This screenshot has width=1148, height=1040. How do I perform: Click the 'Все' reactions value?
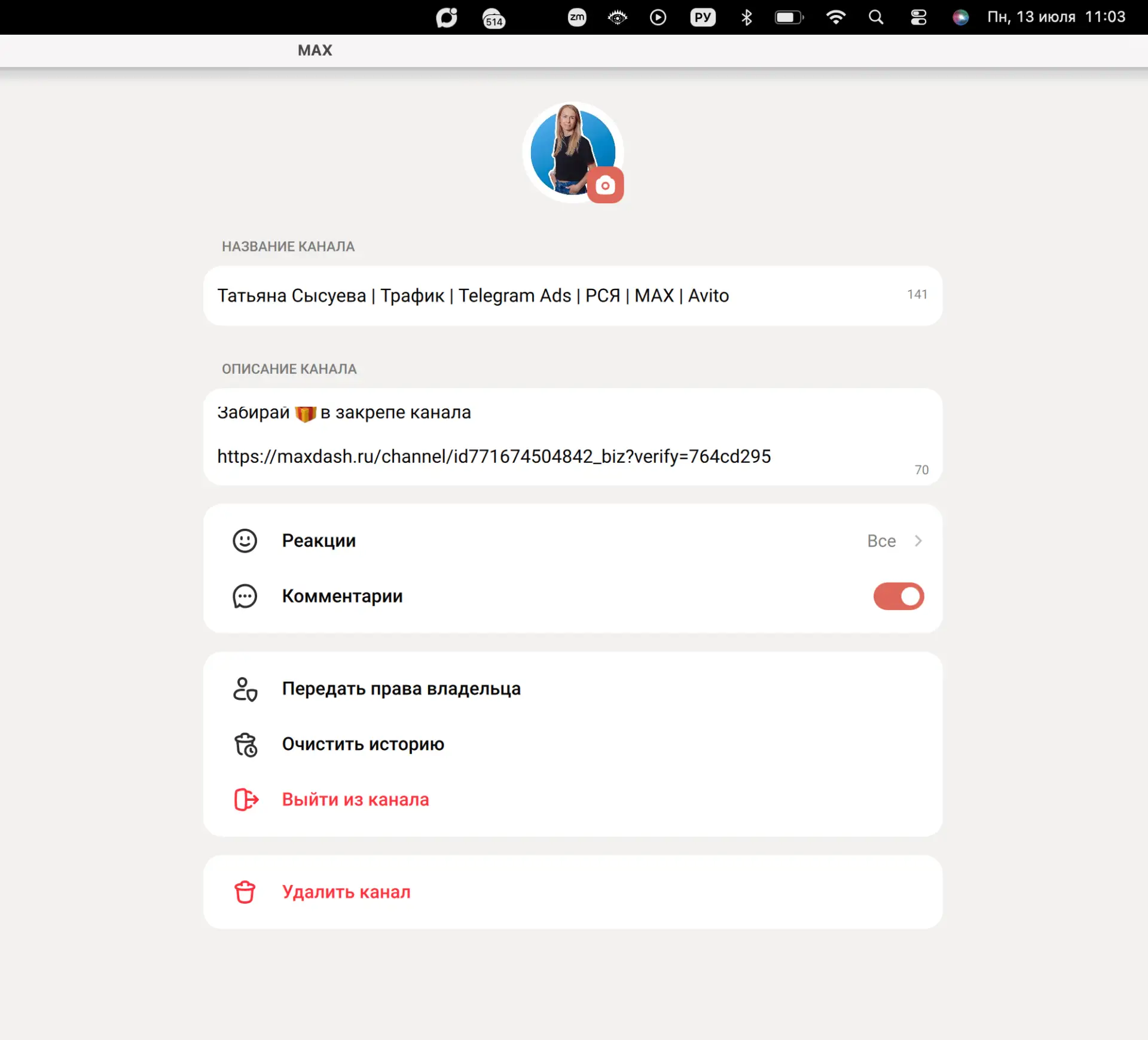881,541
